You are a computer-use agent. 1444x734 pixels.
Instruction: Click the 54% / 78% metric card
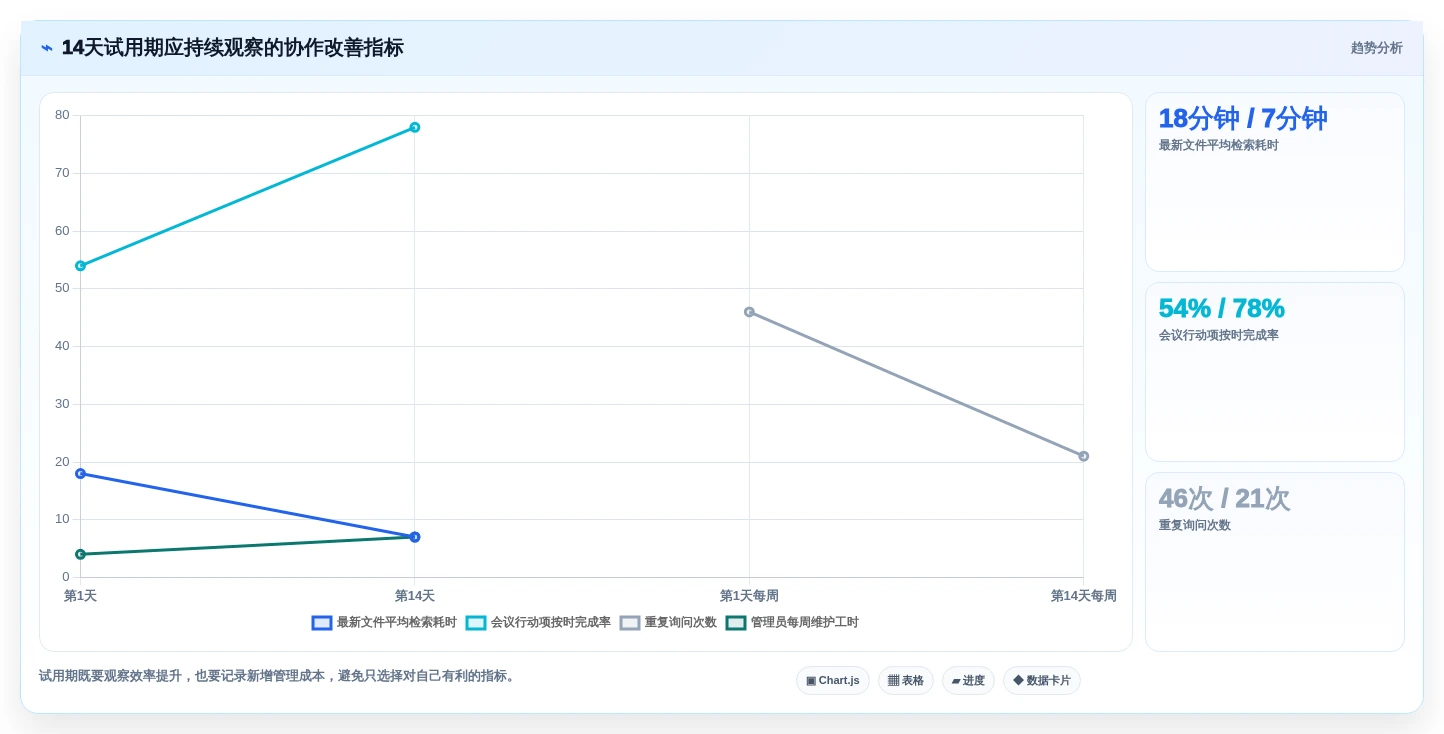coord(1275,372)
